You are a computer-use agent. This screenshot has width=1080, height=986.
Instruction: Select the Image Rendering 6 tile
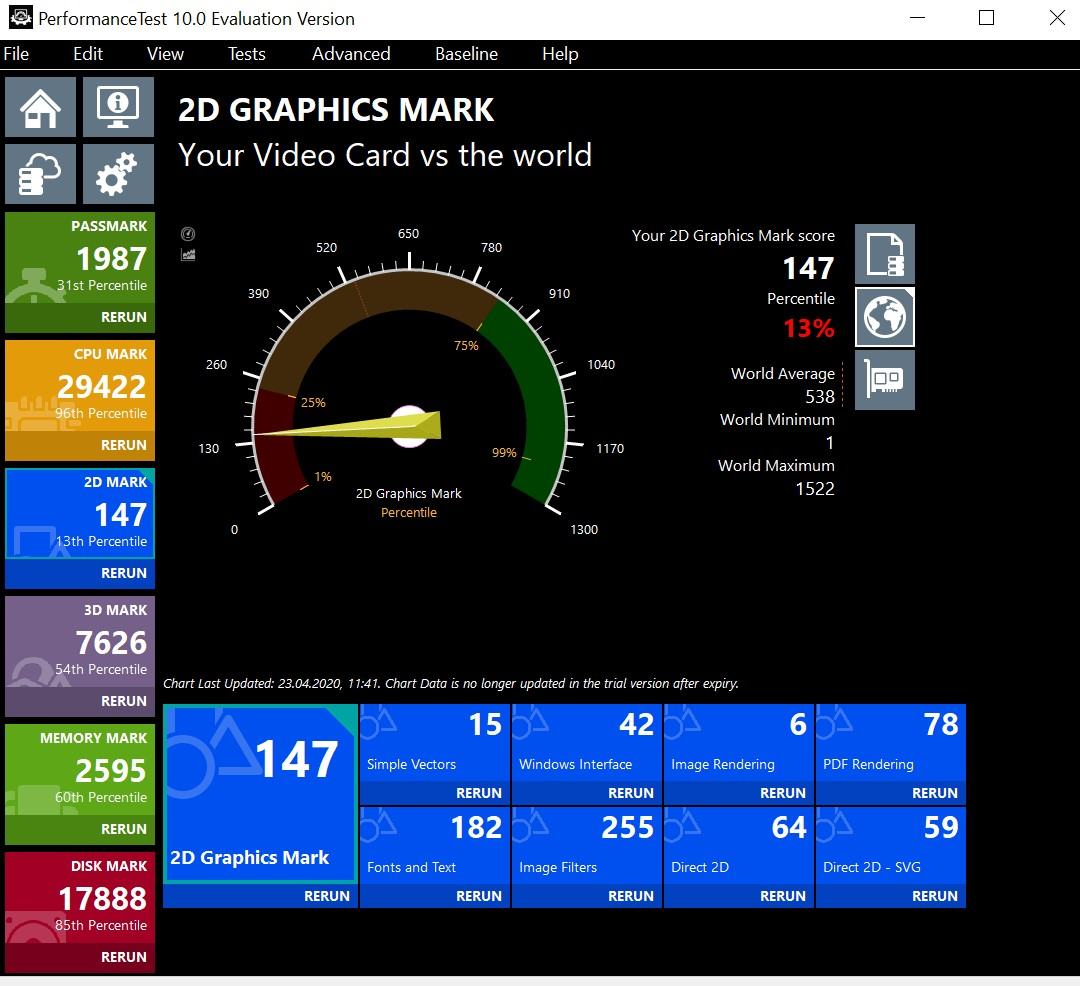point(739,743)
